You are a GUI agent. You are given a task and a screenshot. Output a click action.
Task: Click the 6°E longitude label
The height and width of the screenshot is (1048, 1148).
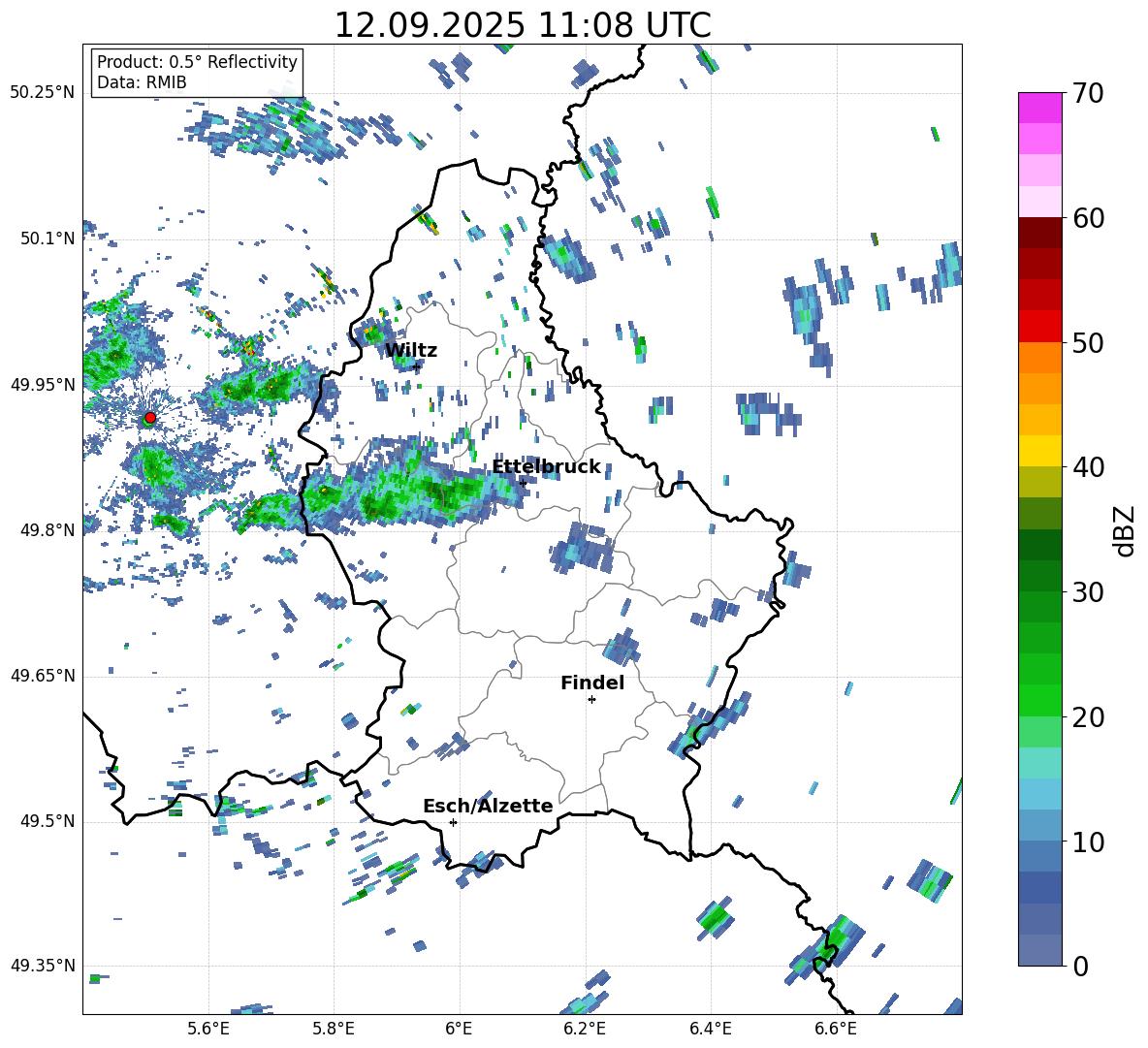point(459,1029)
